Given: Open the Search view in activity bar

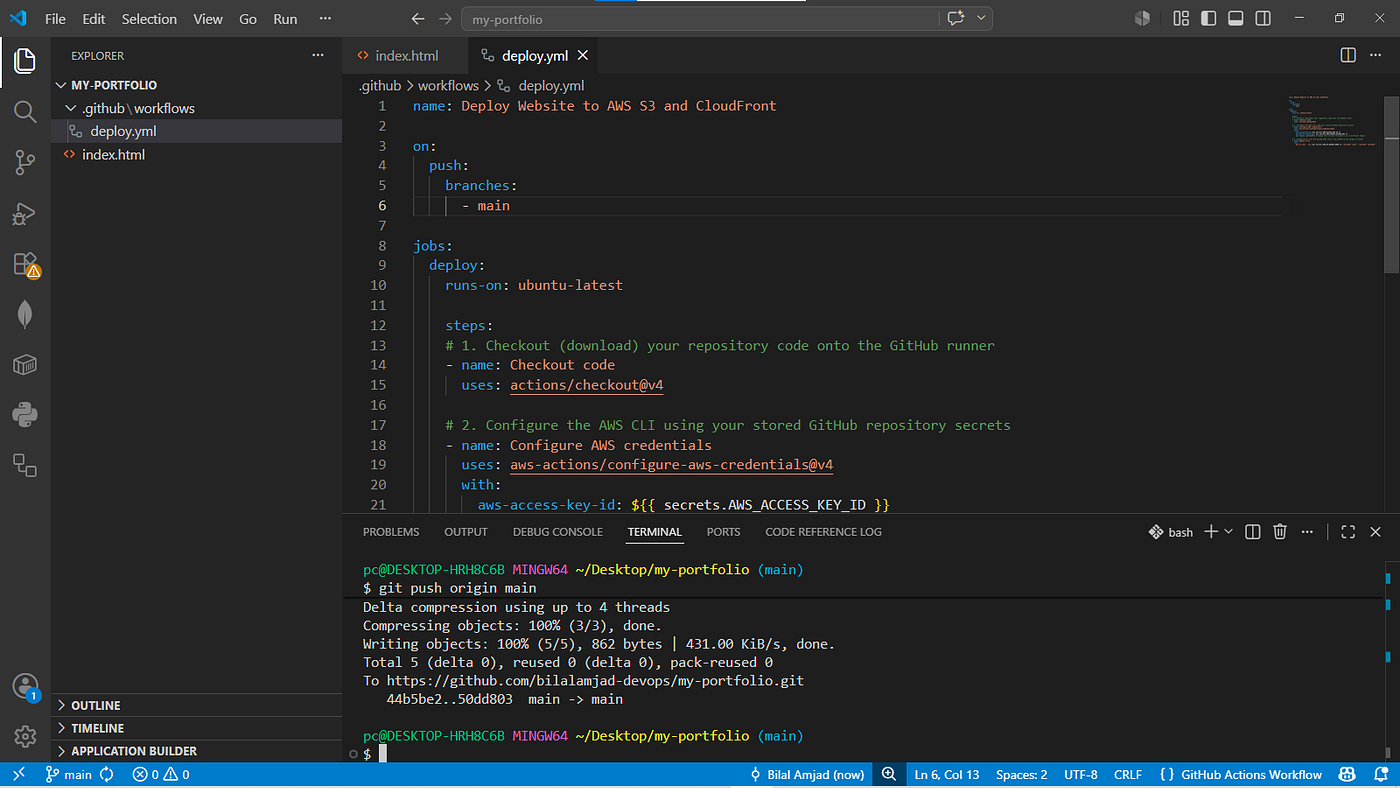Looking at the screenshot, I should pyautogui.click(x=25, y=111).
